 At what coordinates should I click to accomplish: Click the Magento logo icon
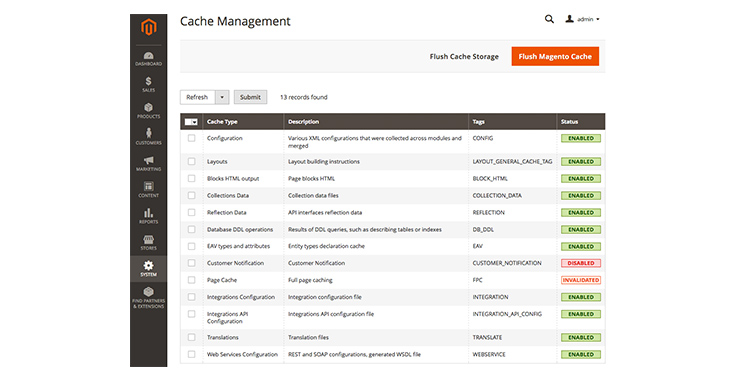149,27
